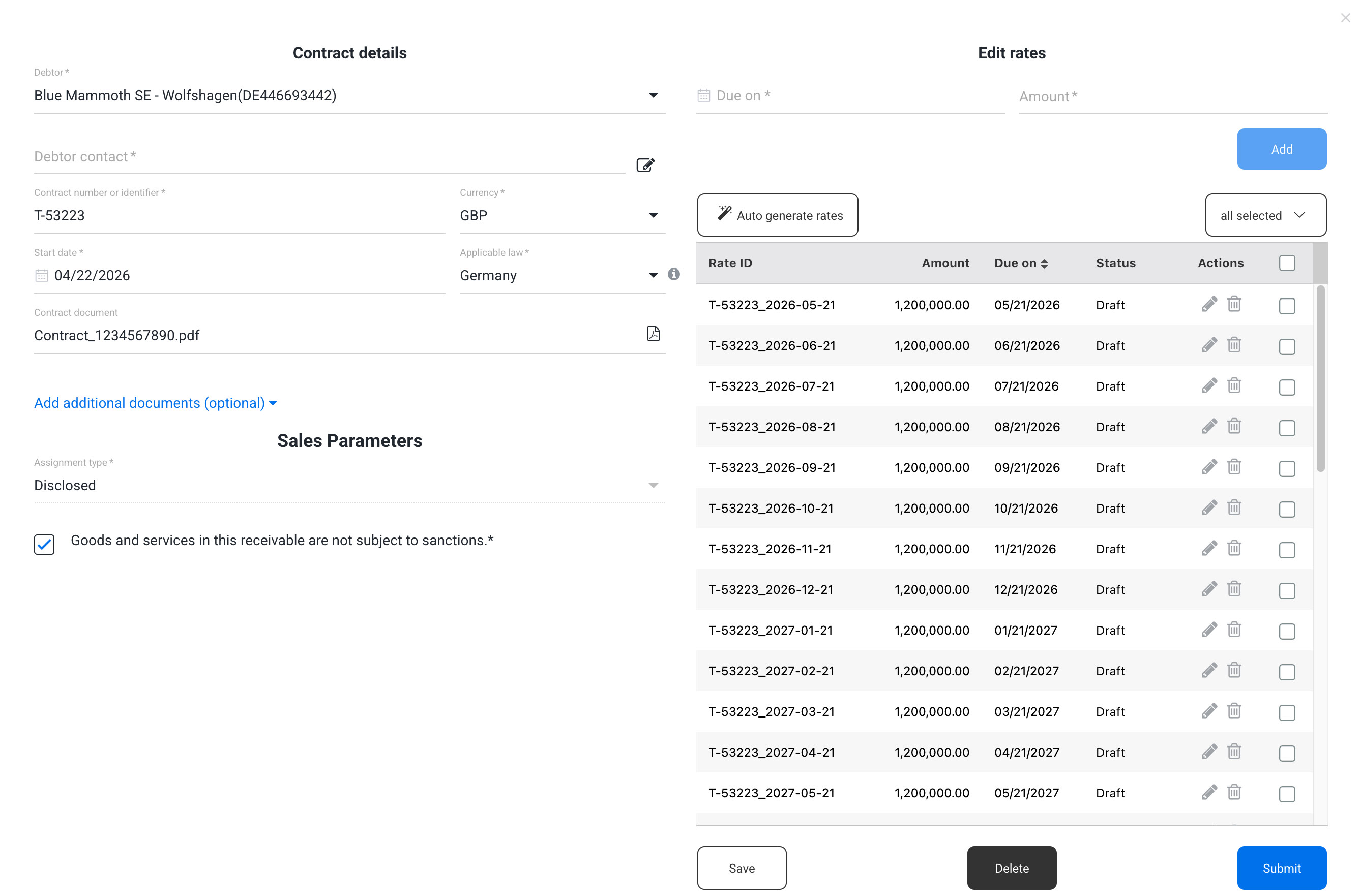Open the 'all selected' filter dropdown

[x=1265, y=215]
